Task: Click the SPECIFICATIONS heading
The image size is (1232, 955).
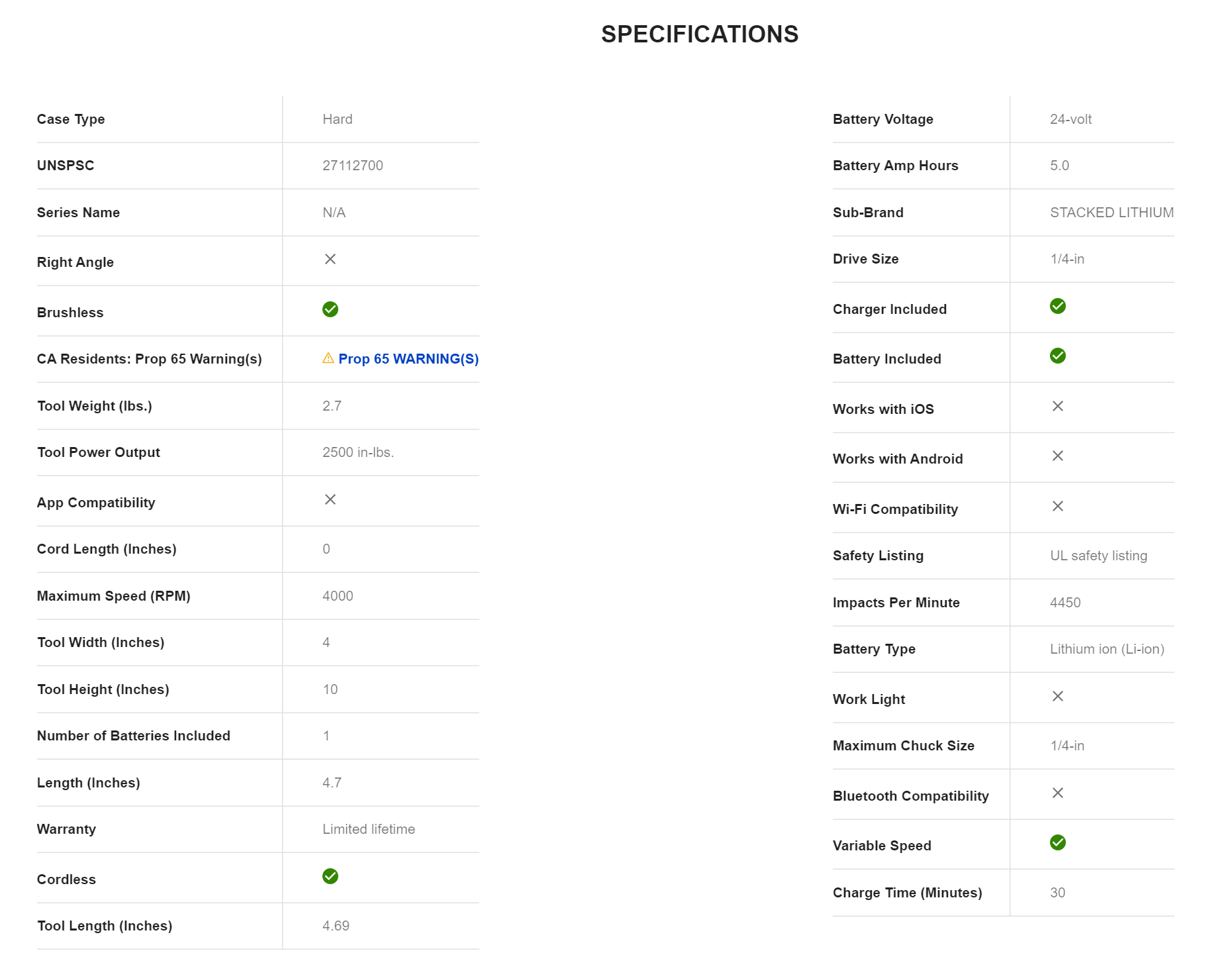Action: coord(700,34)
